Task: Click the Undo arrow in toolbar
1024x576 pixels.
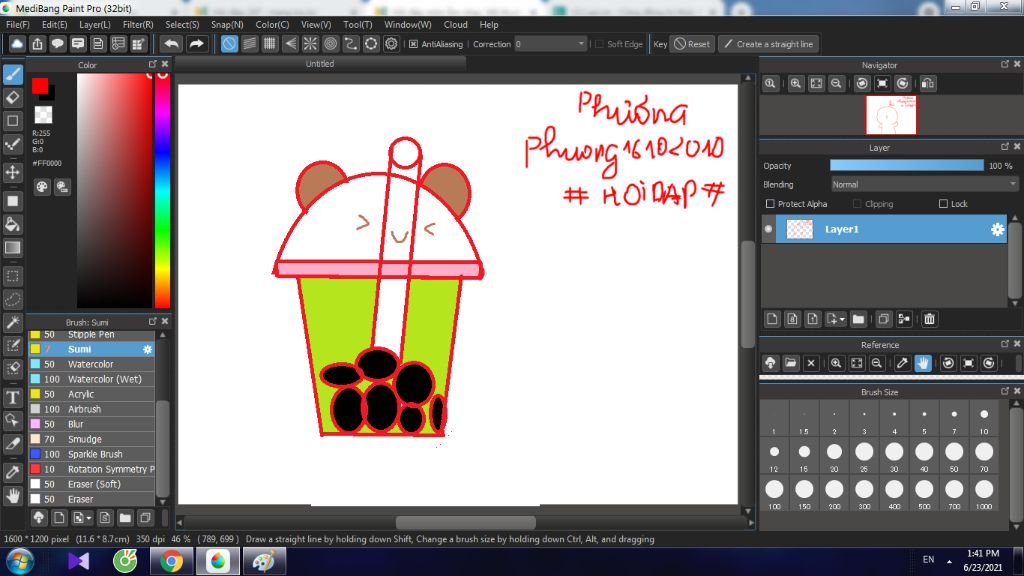Action: coord(172,44)
